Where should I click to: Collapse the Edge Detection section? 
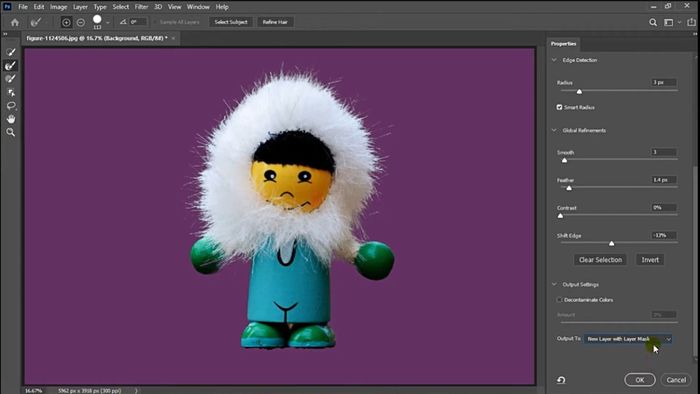click(554, 60)
